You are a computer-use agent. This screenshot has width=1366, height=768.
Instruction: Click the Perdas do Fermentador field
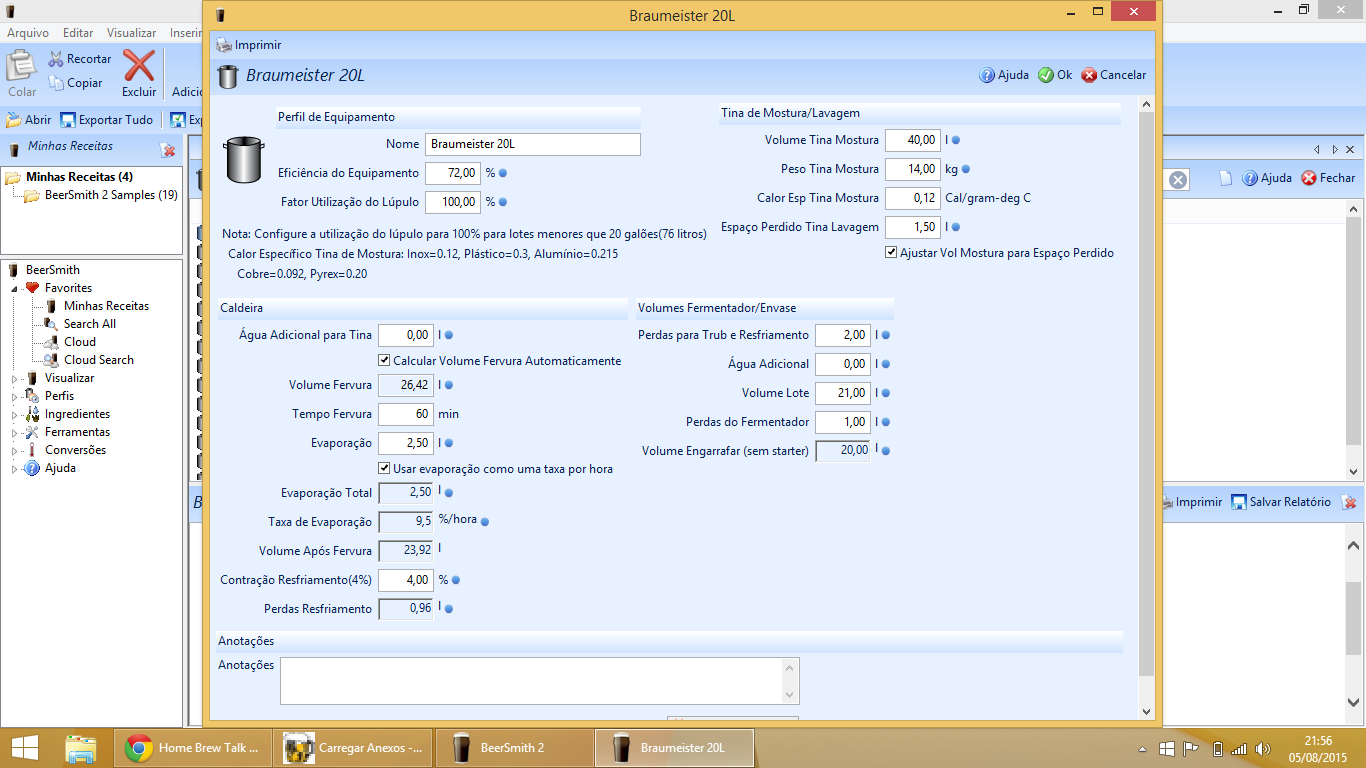[x=843, y=422]
